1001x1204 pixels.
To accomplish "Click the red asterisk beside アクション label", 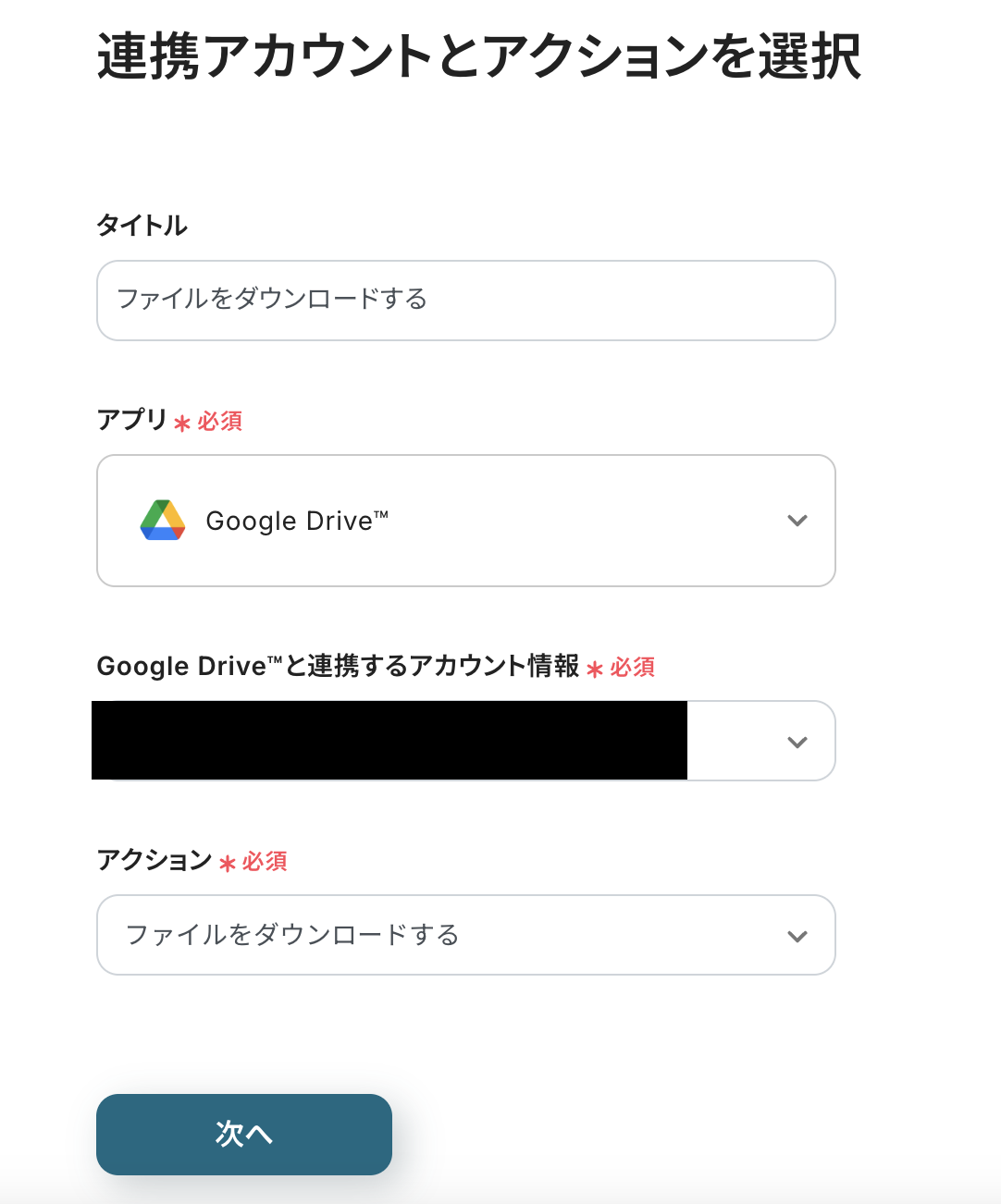I will 228,864.
